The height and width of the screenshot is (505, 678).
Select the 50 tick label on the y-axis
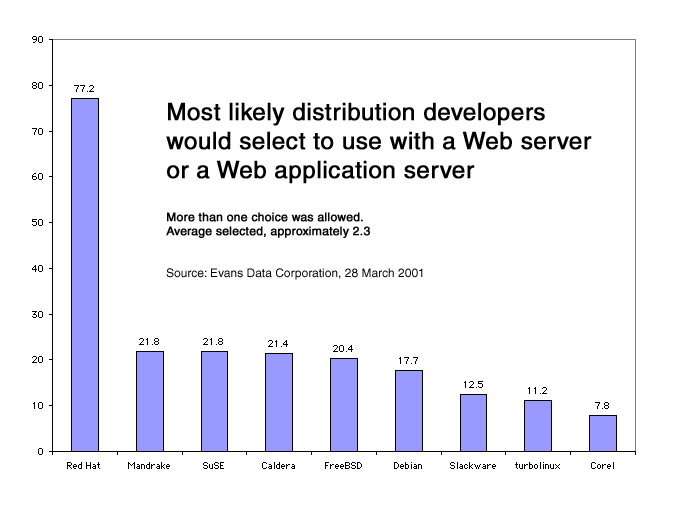click(38, 223)
